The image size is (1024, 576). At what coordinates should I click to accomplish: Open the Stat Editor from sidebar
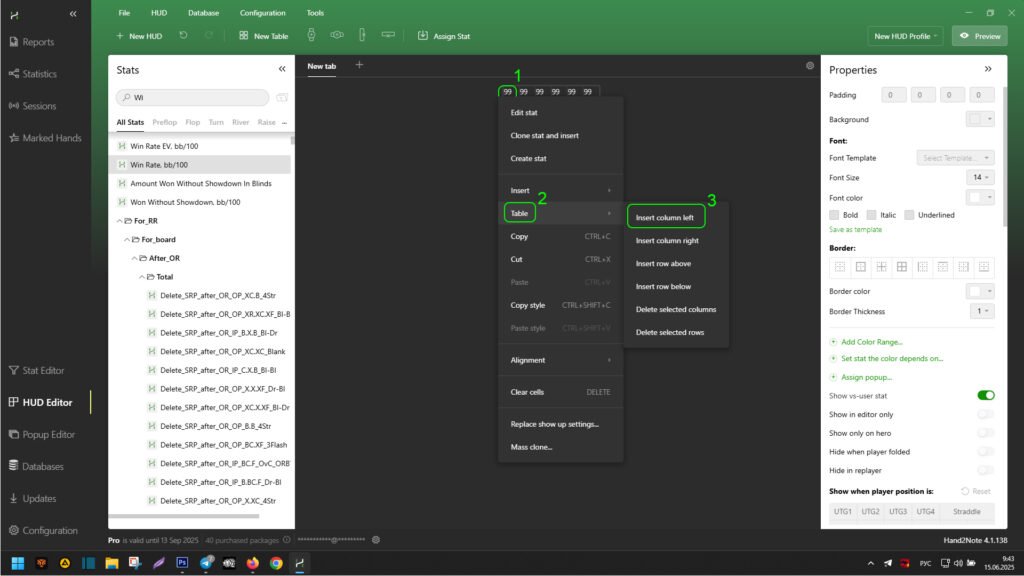pos(43,370)
